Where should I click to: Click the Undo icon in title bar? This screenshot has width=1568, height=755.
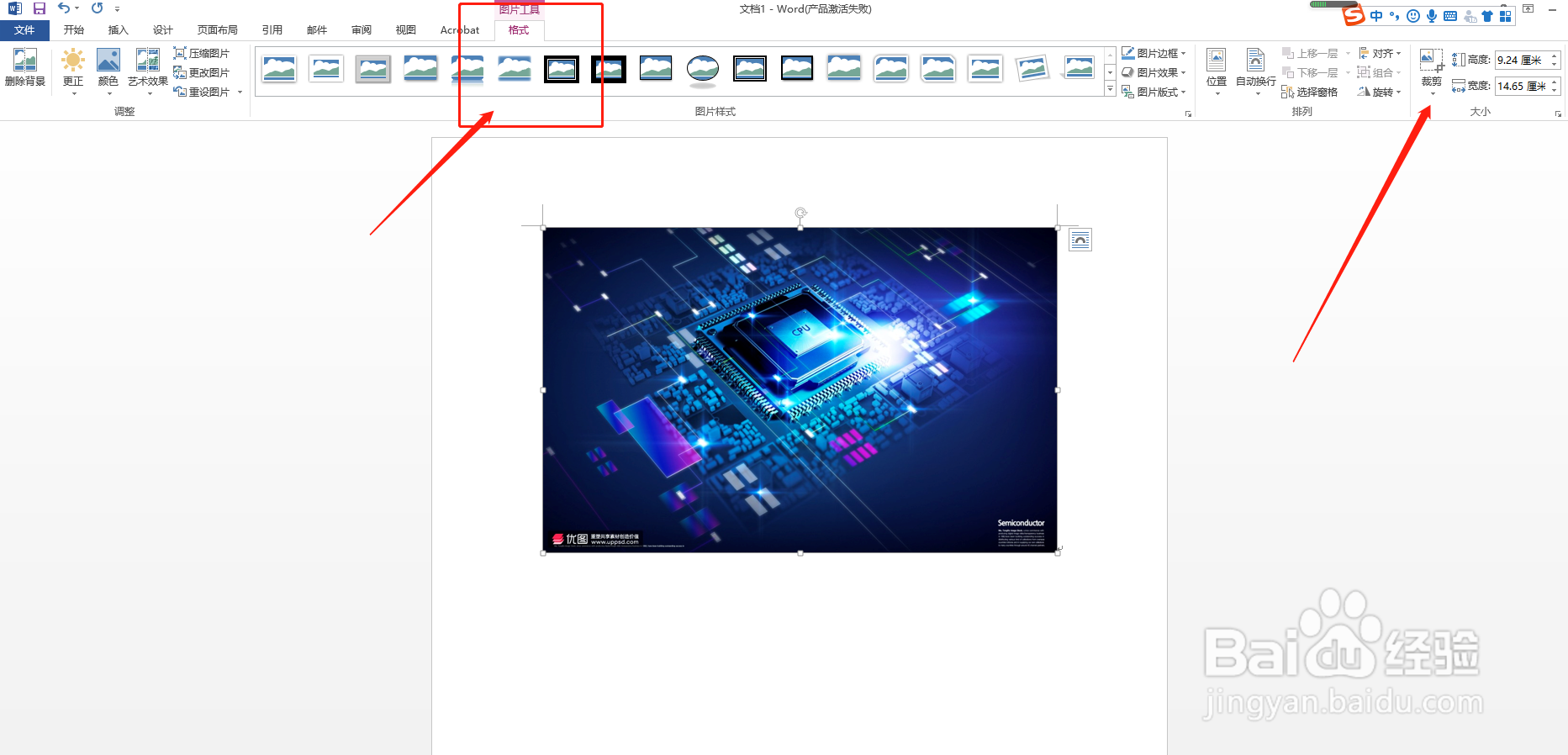pyautogui.click(x=64, y=8)
